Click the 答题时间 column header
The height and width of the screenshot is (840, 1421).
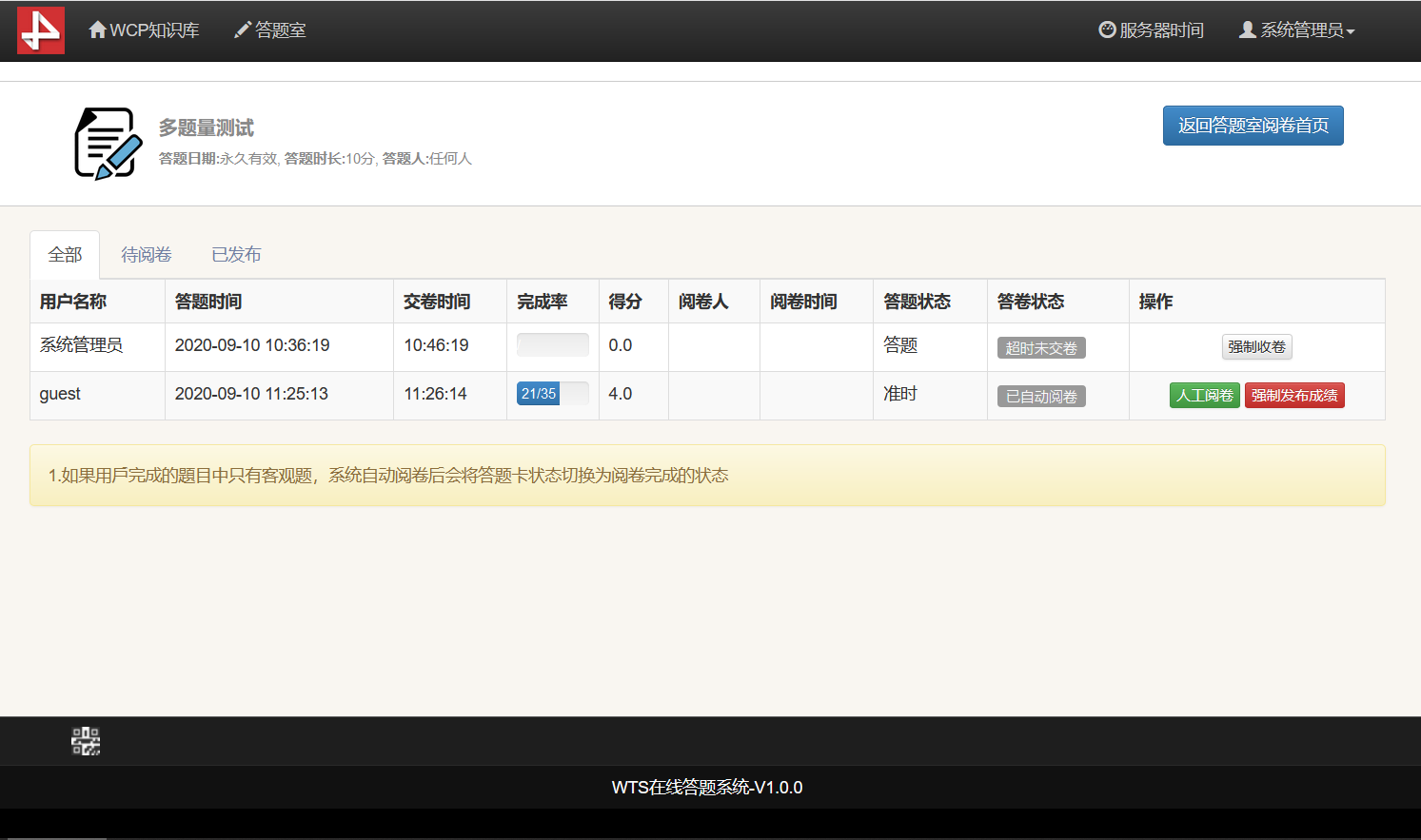tap(208, 302)
